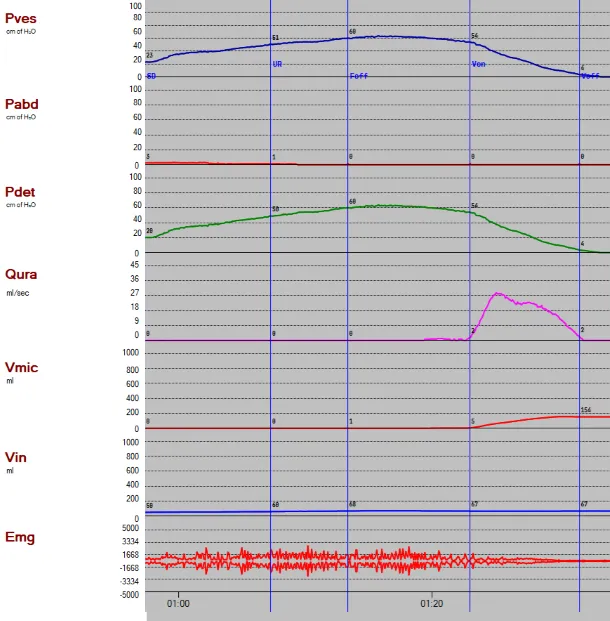
Task: Click the Pdet channel label
Action: 22,191
